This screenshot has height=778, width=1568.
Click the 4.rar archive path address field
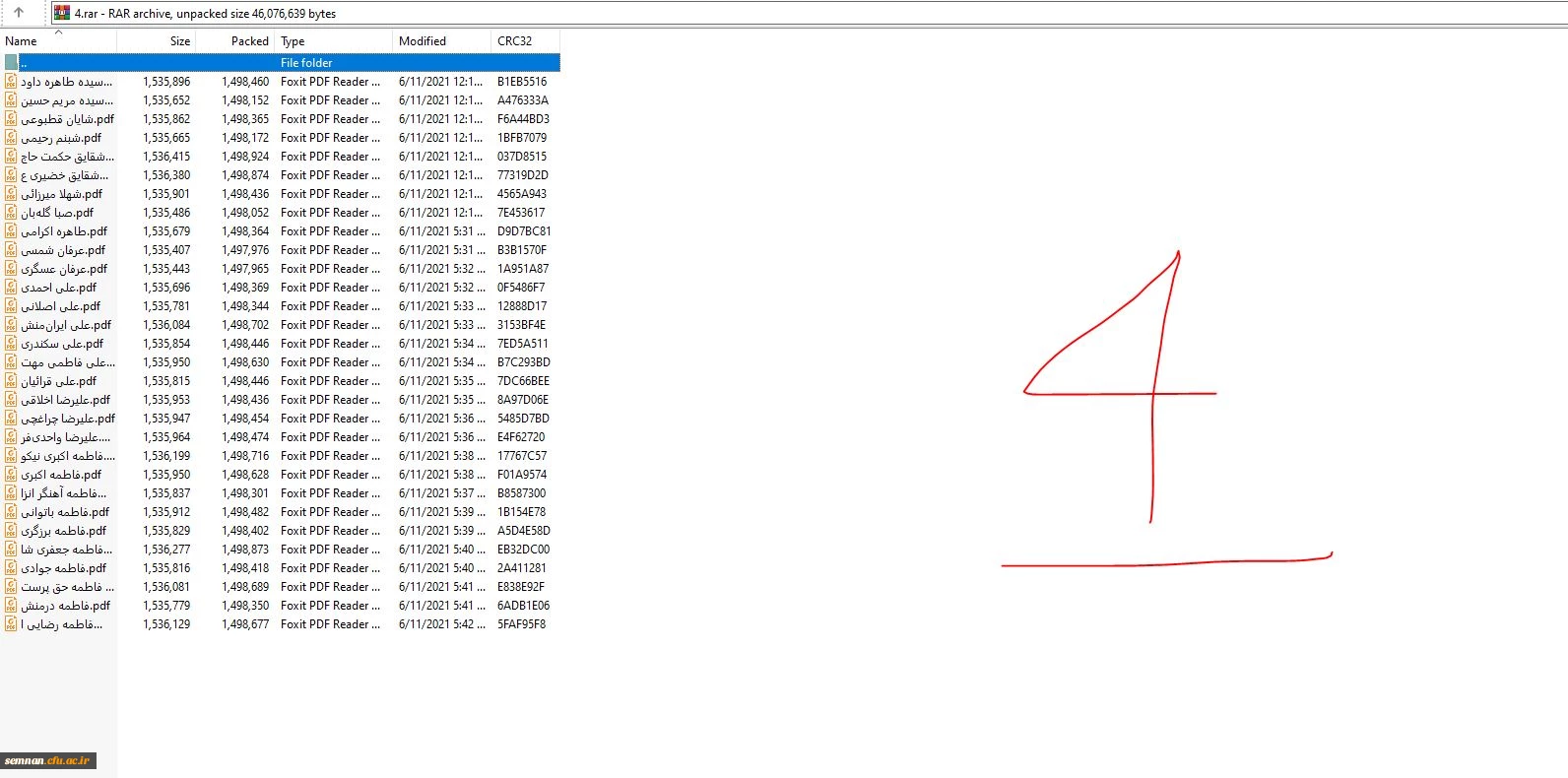tap(788, 14)
